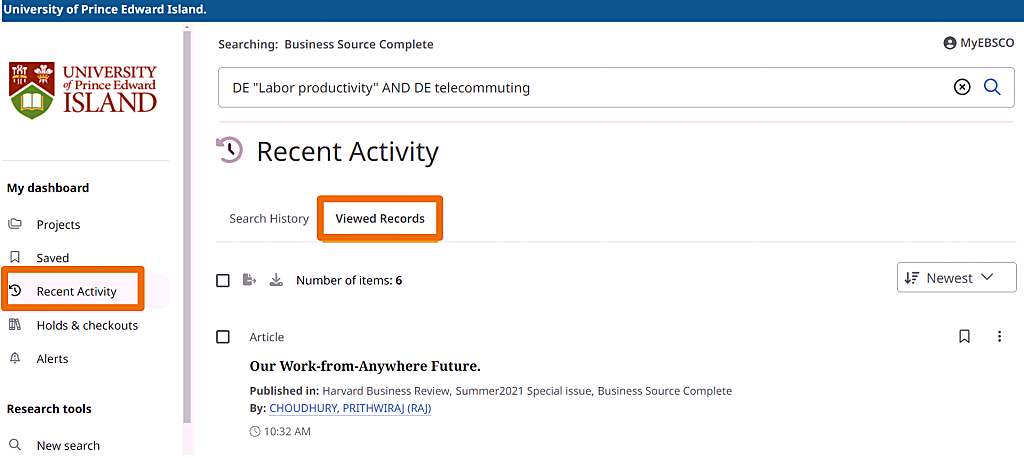The height and width of the screenshot is (458, 1024).
Task: Click the search magnifier icon
Action: 992,87
